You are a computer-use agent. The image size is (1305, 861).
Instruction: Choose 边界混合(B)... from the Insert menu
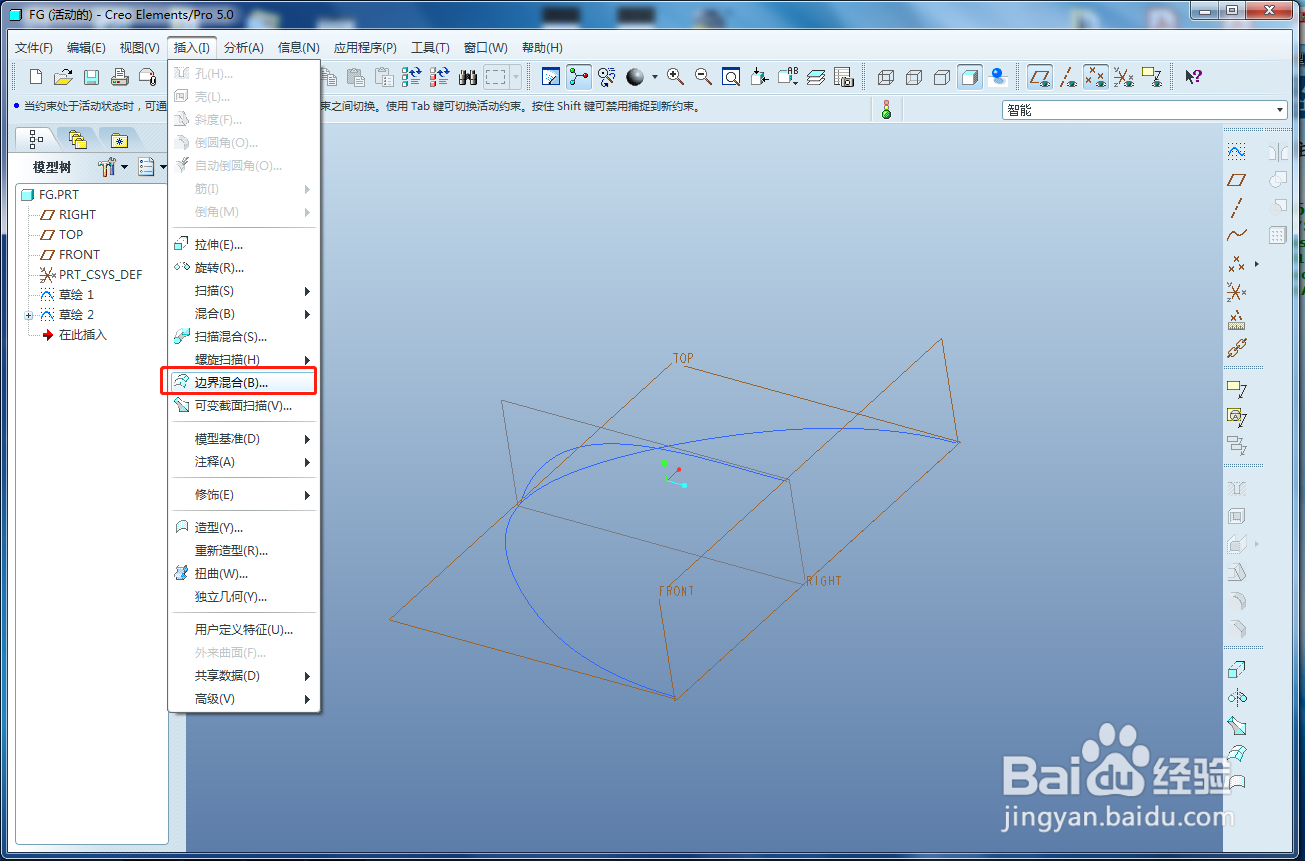coord(244,383)
